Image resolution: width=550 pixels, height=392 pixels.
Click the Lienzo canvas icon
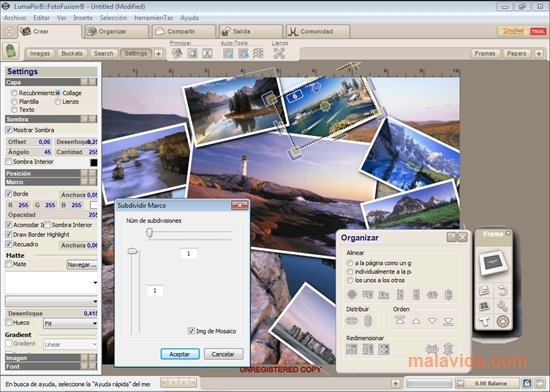(x=279, y=53)
